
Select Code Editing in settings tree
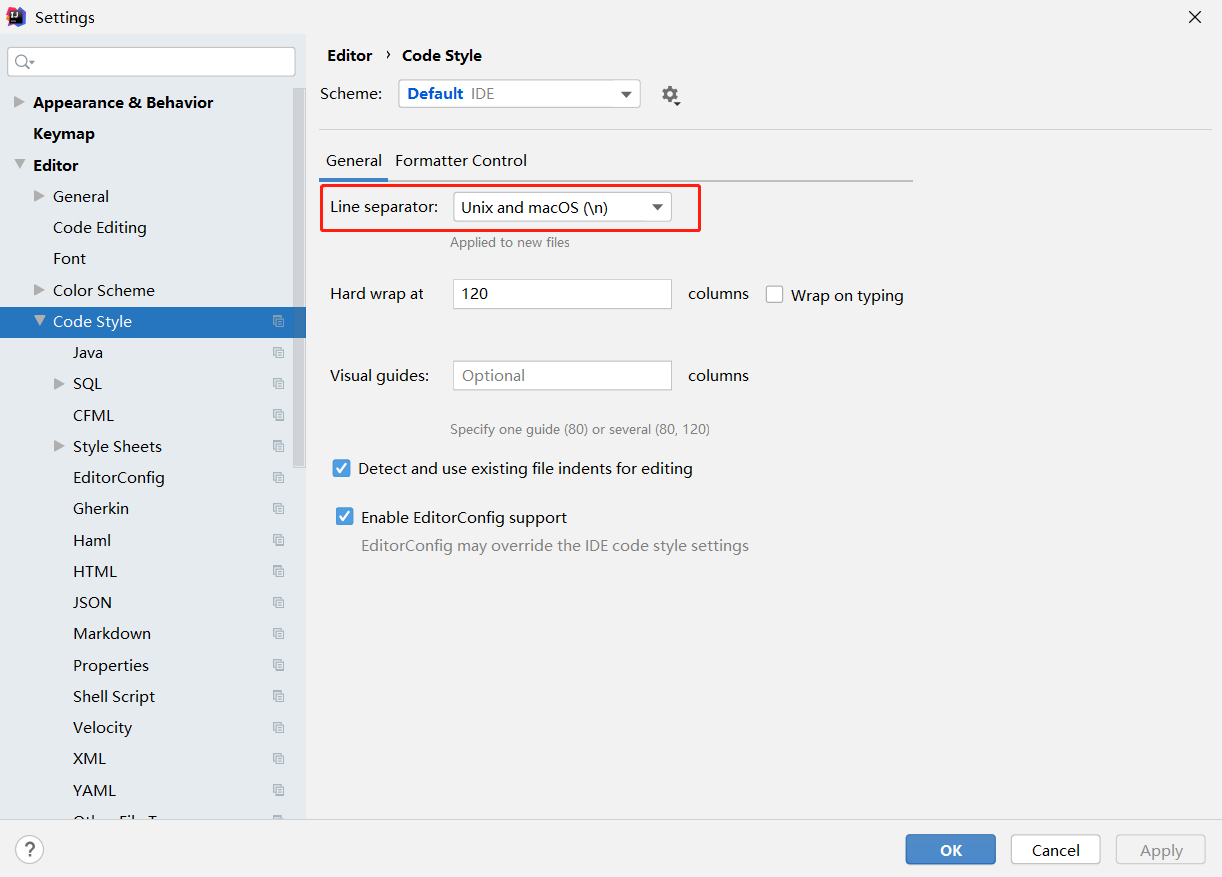click(100, 228)
